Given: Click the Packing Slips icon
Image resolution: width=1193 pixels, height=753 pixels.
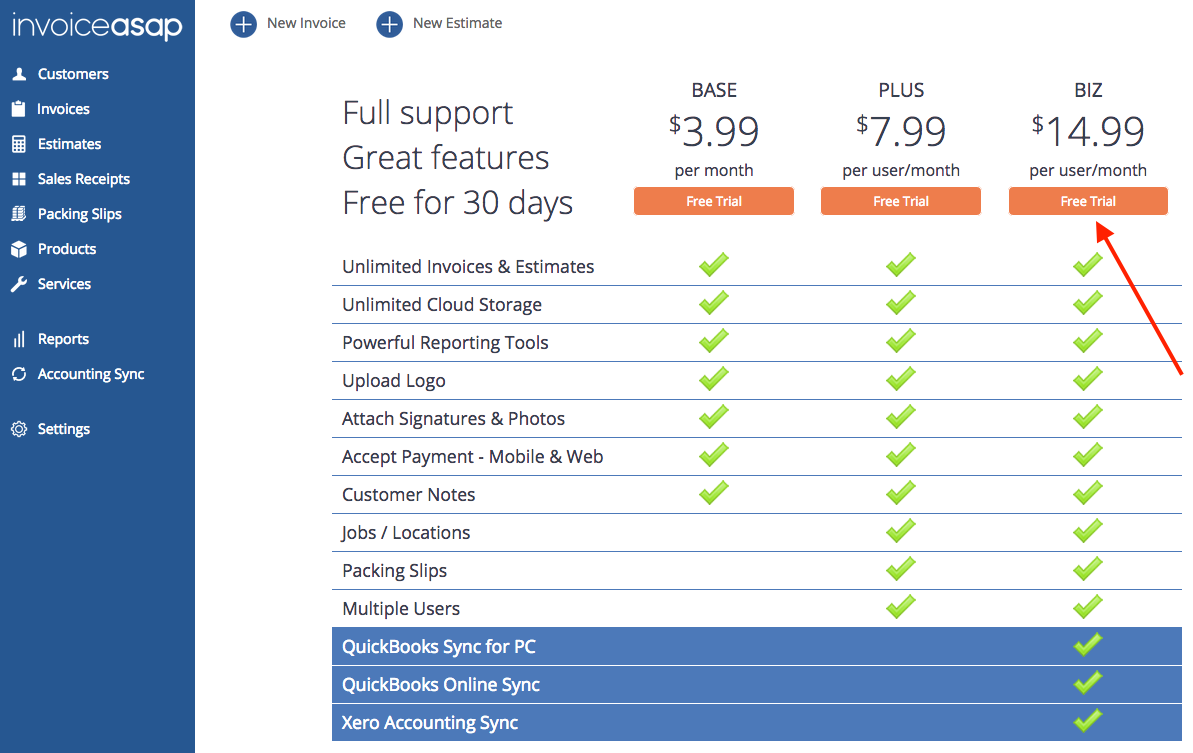Looking at the screenshot, I should [x=19, y=214].
